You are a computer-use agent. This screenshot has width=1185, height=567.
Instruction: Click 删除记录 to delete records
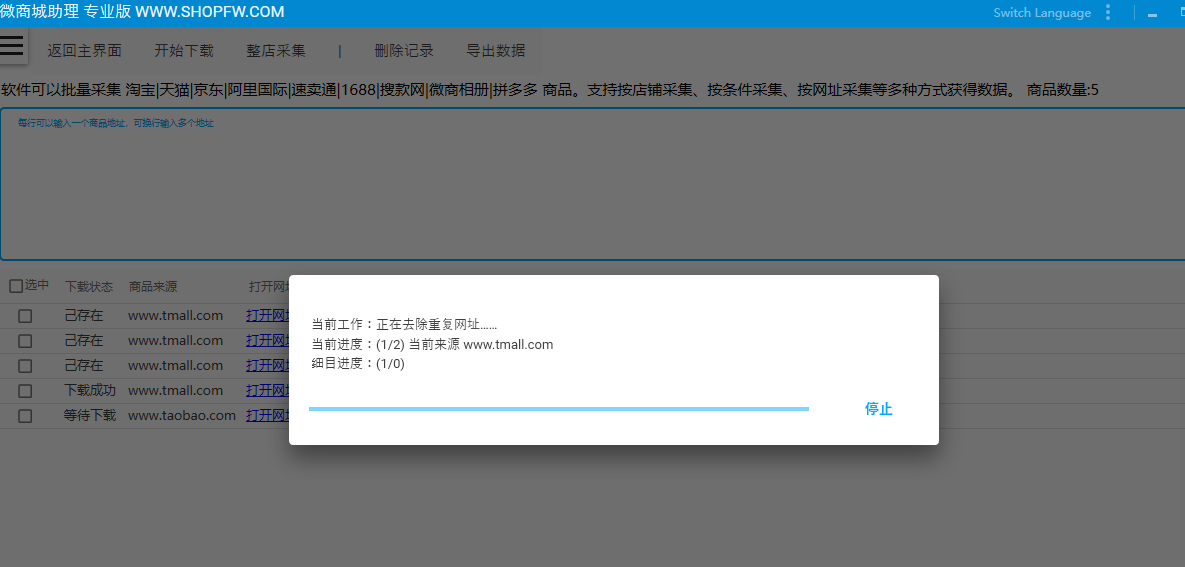pyautogui.click(x=404, y=51)
